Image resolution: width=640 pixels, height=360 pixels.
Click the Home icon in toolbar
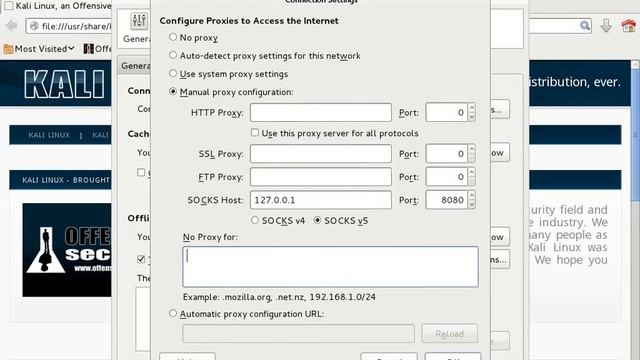tap(629, 26)
